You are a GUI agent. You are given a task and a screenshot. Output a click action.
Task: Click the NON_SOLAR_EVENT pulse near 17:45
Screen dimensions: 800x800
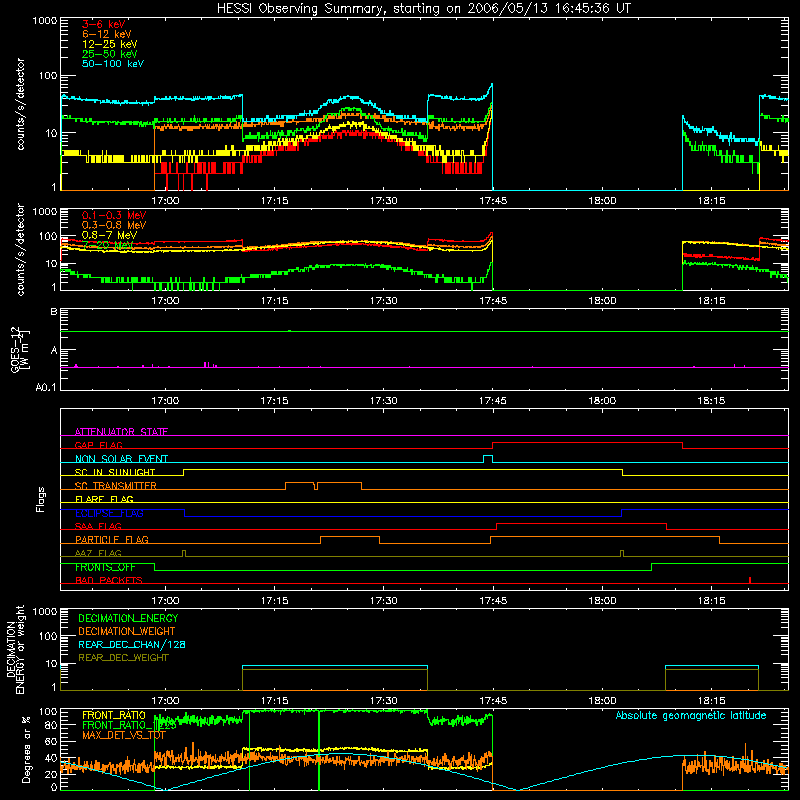point(488,459)
